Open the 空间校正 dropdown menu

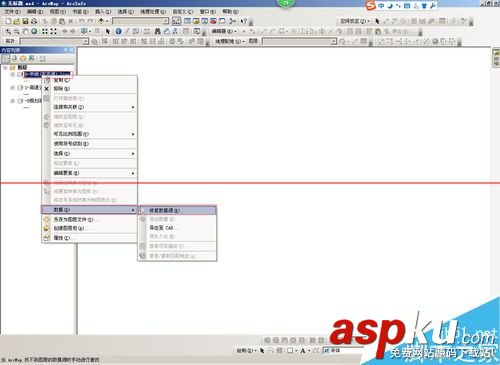(355, 21)
